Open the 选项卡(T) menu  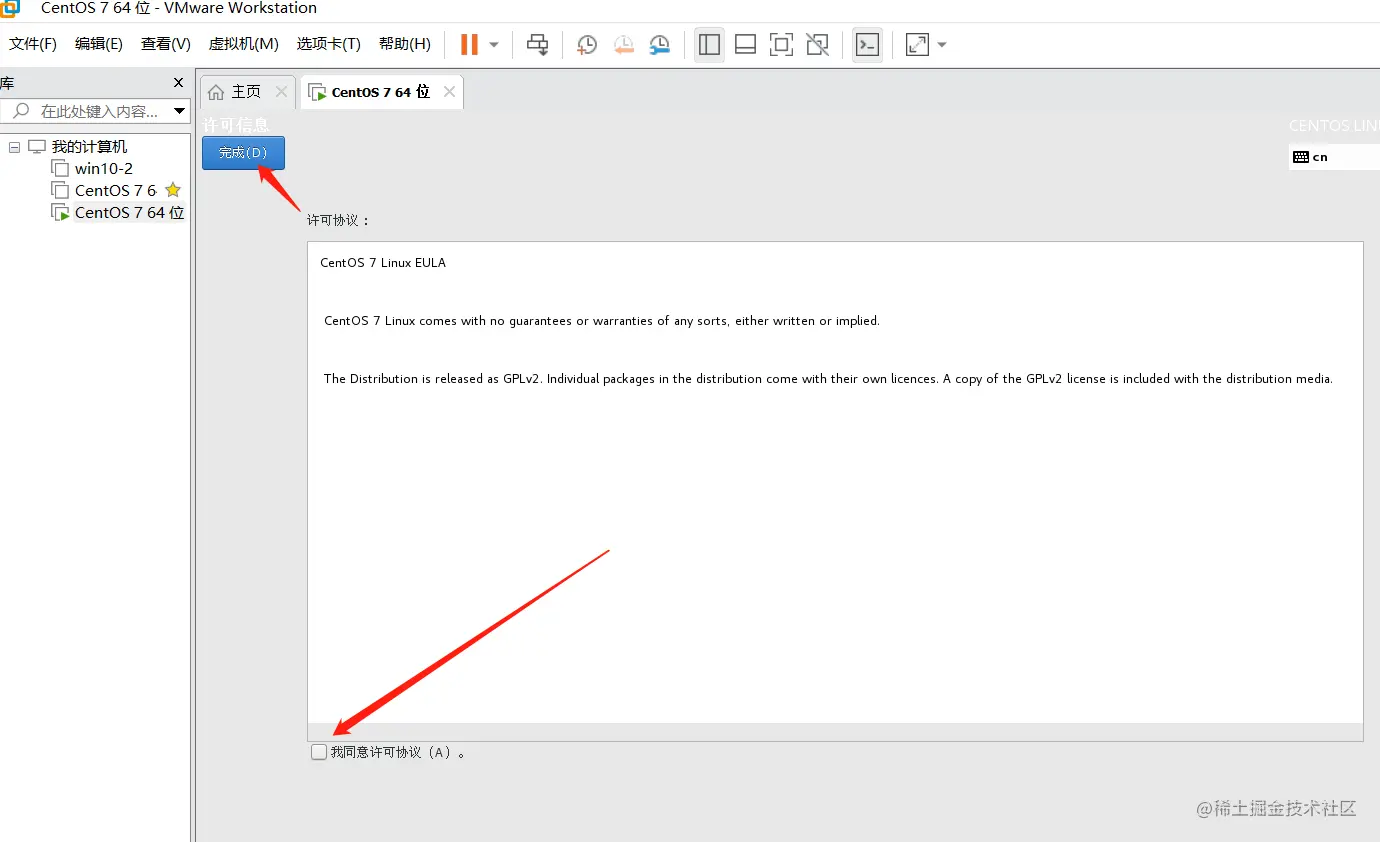[328, 44]
